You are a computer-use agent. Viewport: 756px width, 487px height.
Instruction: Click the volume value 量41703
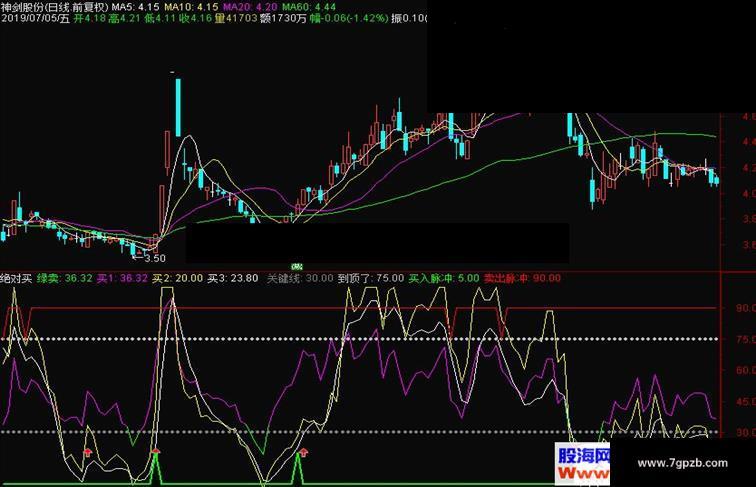coord(236,19)
